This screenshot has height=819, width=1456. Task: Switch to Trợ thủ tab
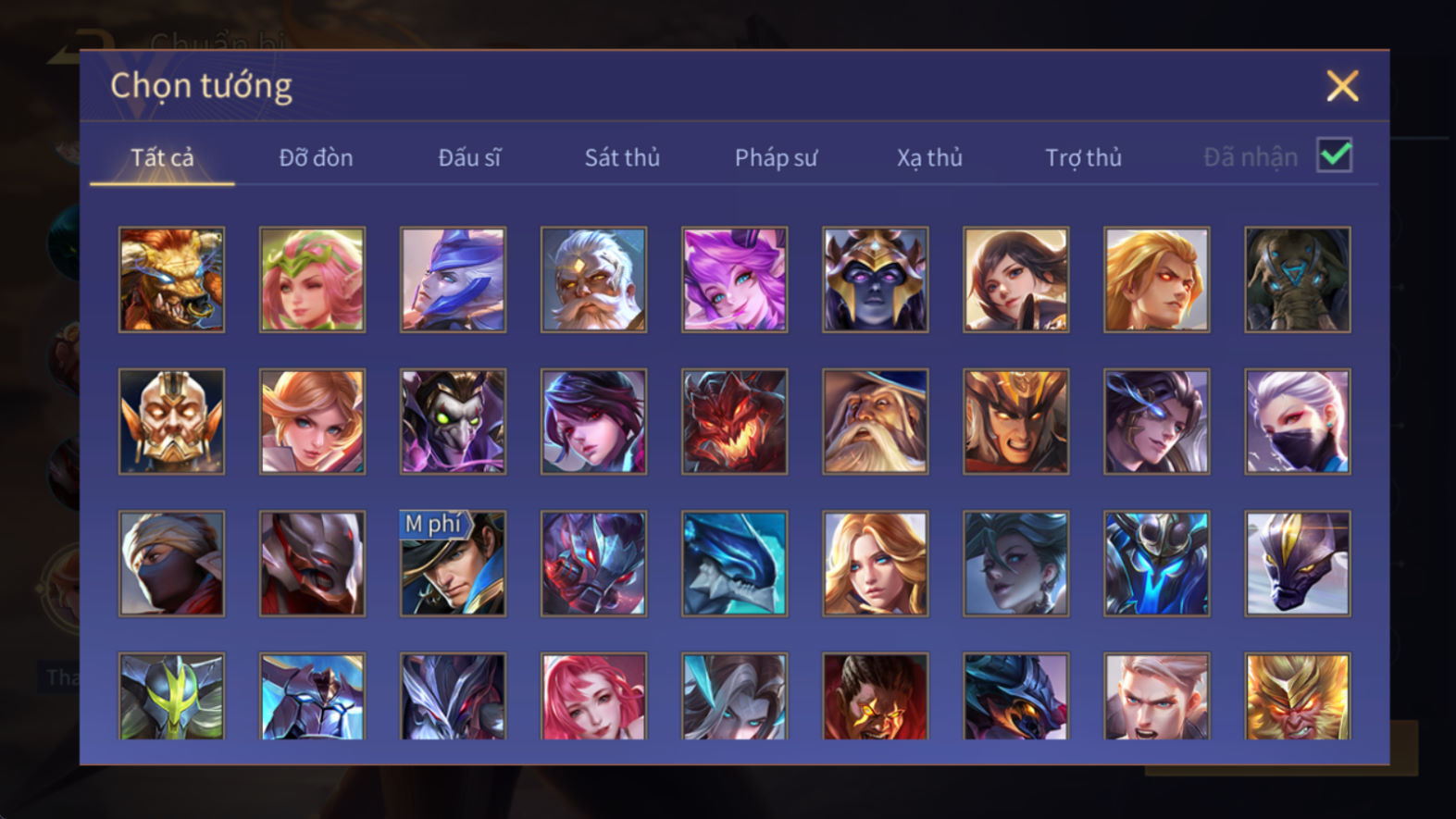click(1083, 157)
